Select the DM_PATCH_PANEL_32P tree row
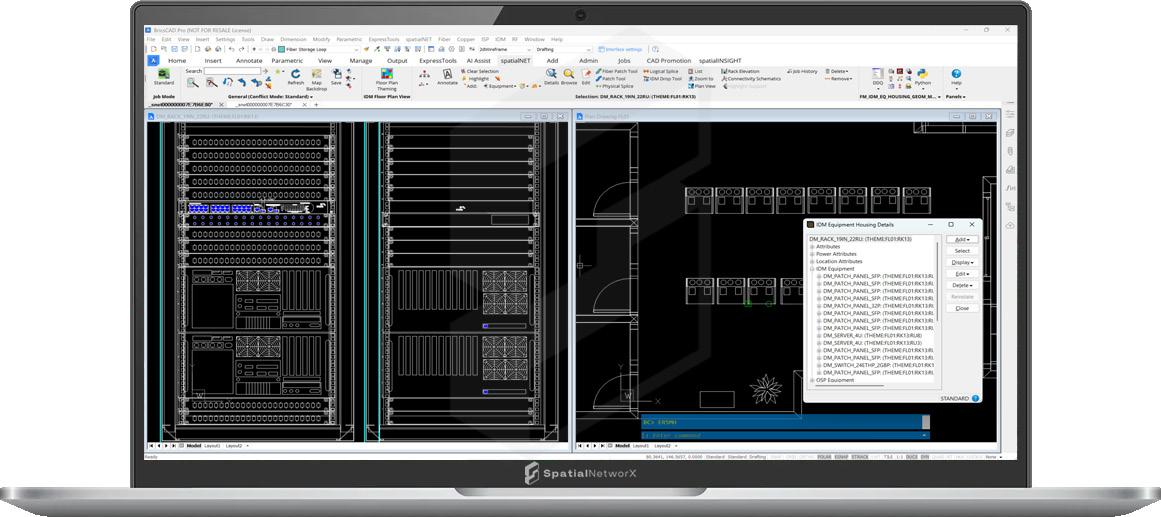The image size is (1161, 517). point(876,306)
